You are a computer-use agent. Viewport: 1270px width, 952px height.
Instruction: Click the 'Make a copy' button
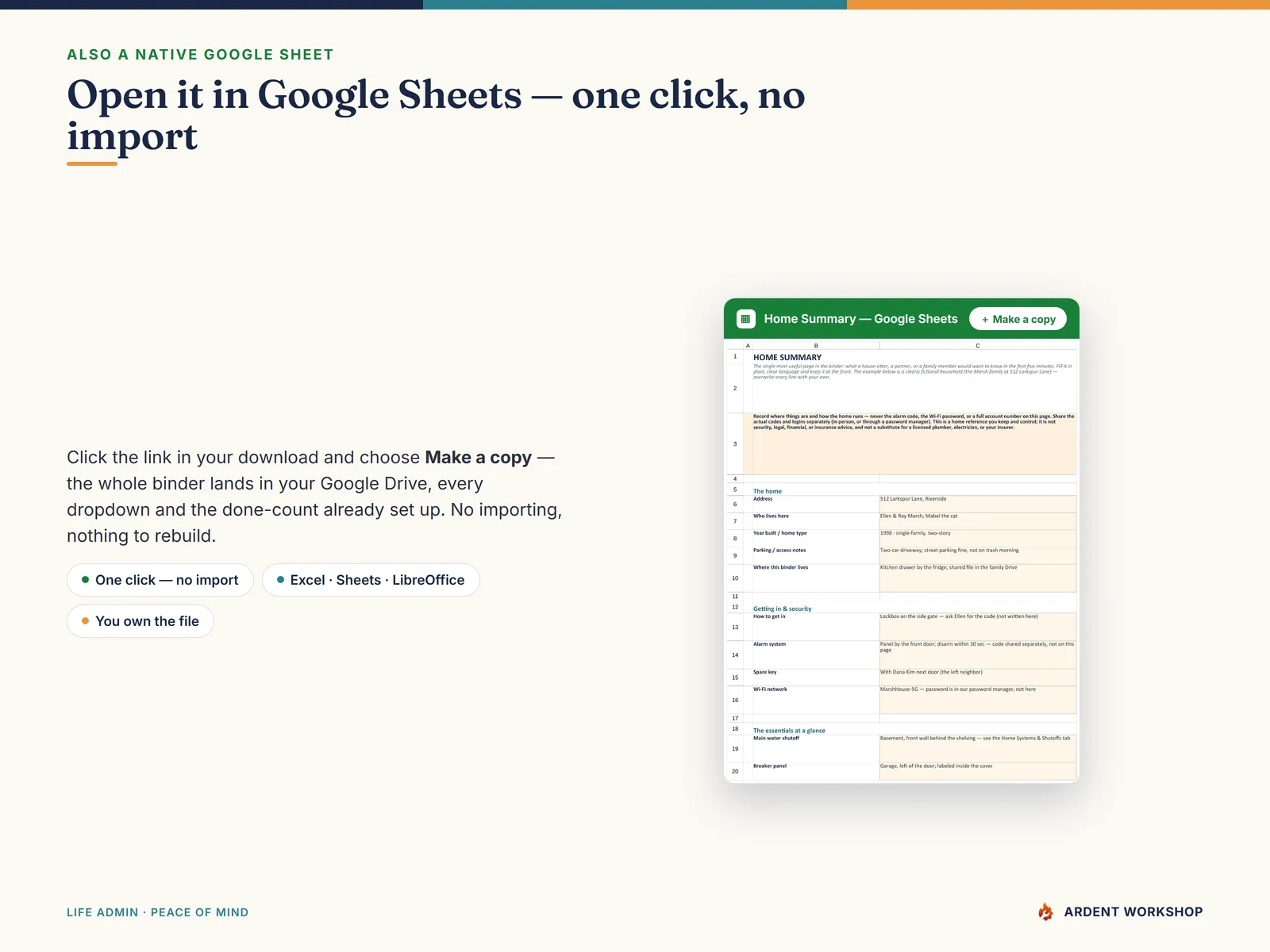(x=1018, y=319)
